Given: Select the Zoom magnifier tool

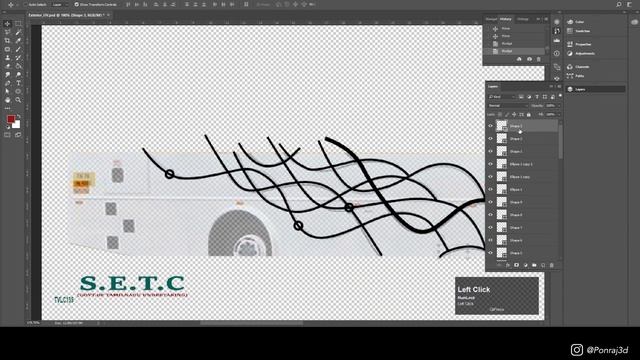Looking at the screenshot, I should click(18, 100).
